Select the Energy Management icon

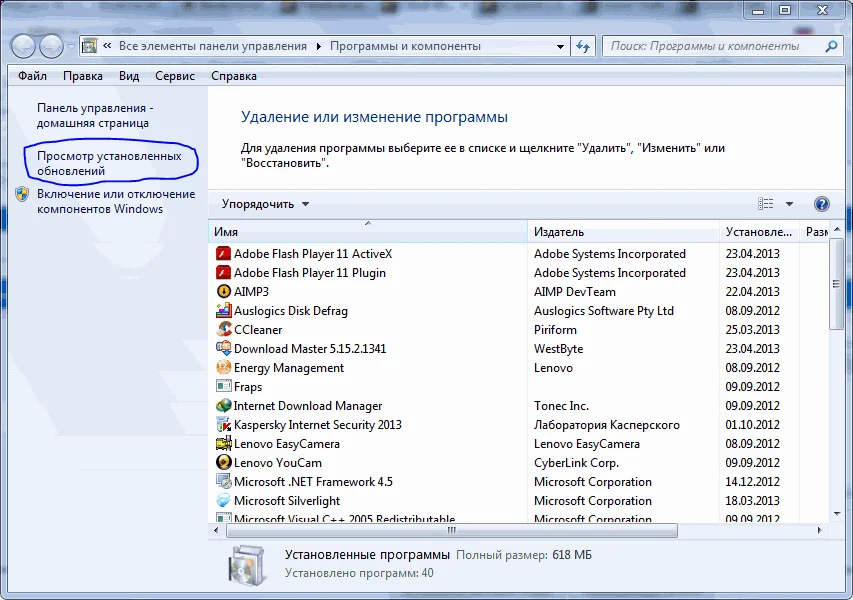224,368
